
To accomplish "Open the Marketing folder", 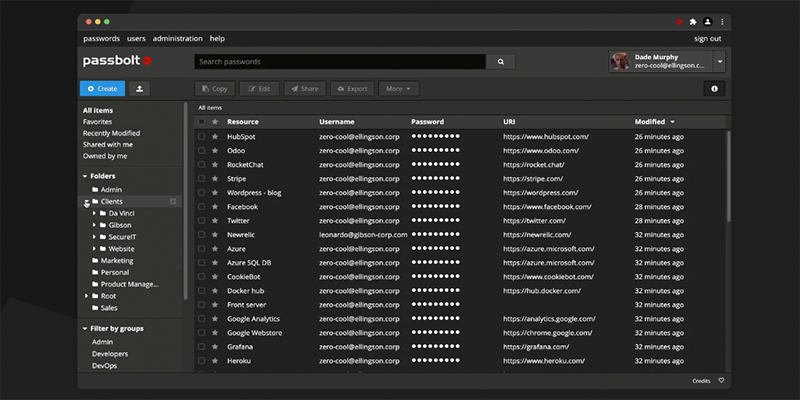I will click(116, 261).
